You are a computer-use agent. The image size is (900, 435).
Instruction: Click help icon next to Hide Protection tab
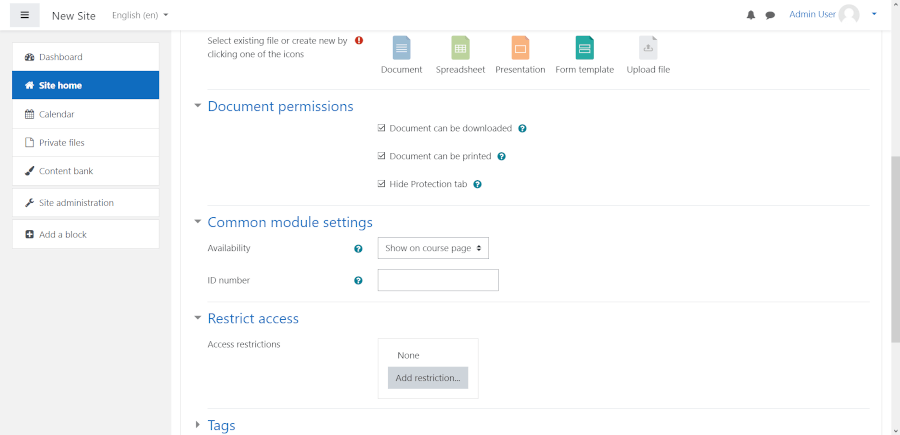478,184
